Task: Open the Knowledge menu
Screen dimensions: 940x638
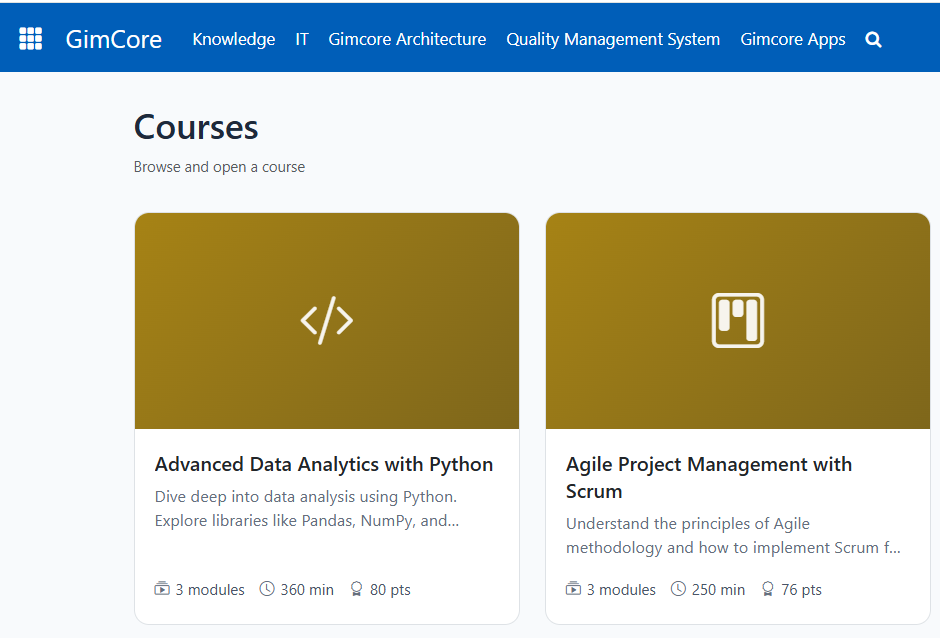Action: [x=234, y=40]
